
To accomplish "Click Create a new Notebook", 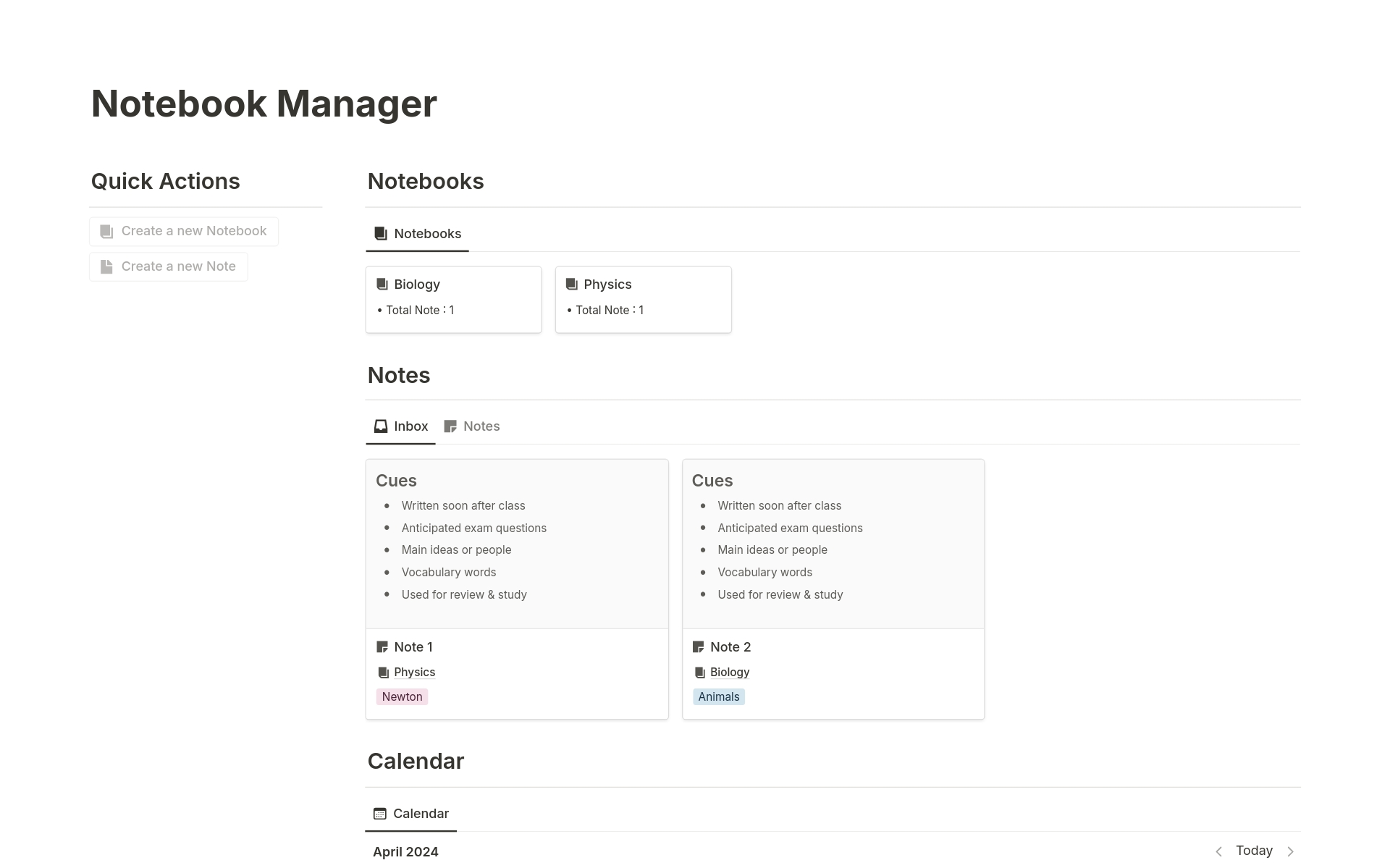I will (183, 230).
